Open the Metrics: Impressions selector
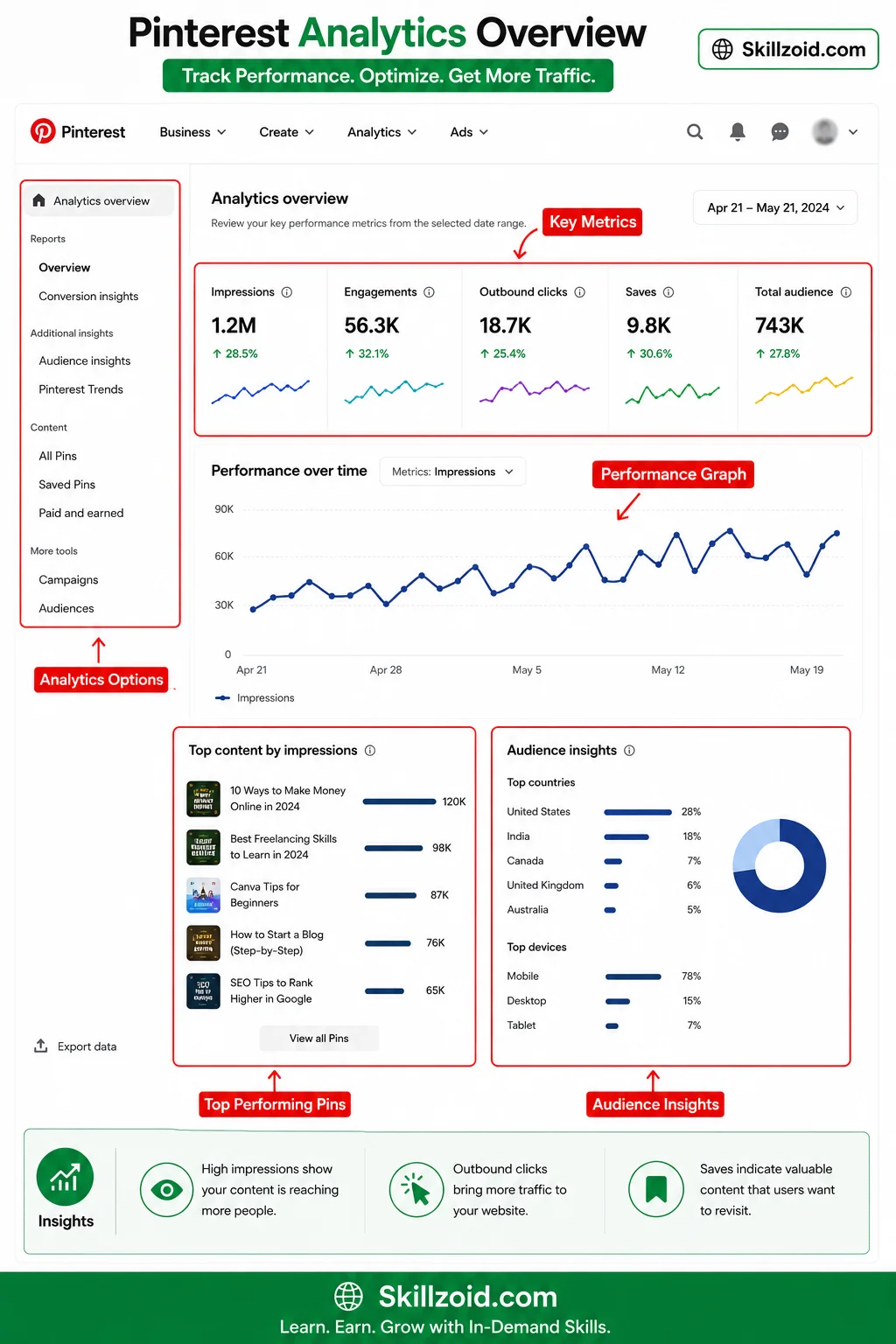896x1344 pixels. (x=452, y=472)
